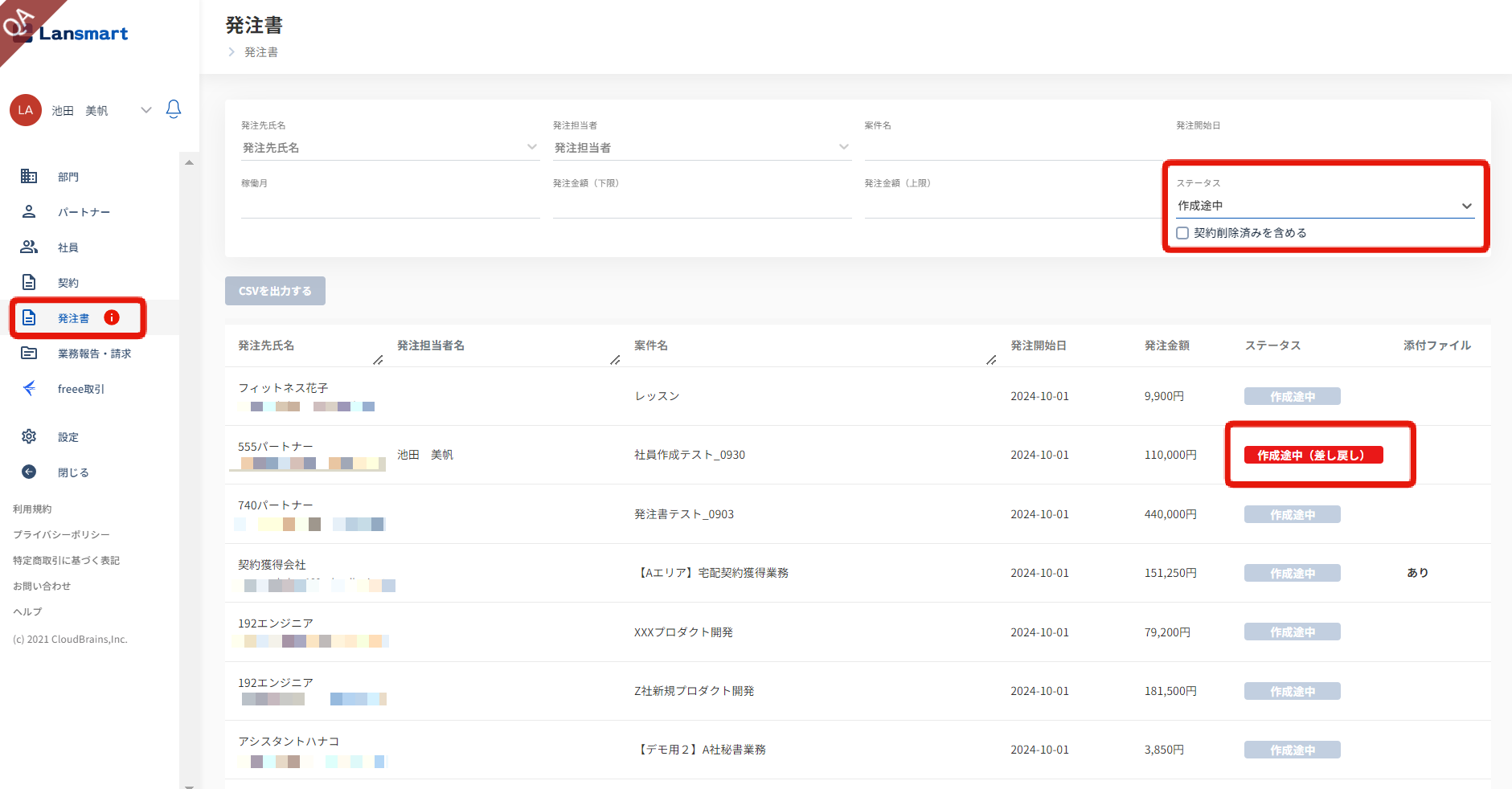This screenshot has width=1512, height=789.
Task: Open the ヘルプ link in sidebar
Action: pyautogui.click(x=27, y=611)
